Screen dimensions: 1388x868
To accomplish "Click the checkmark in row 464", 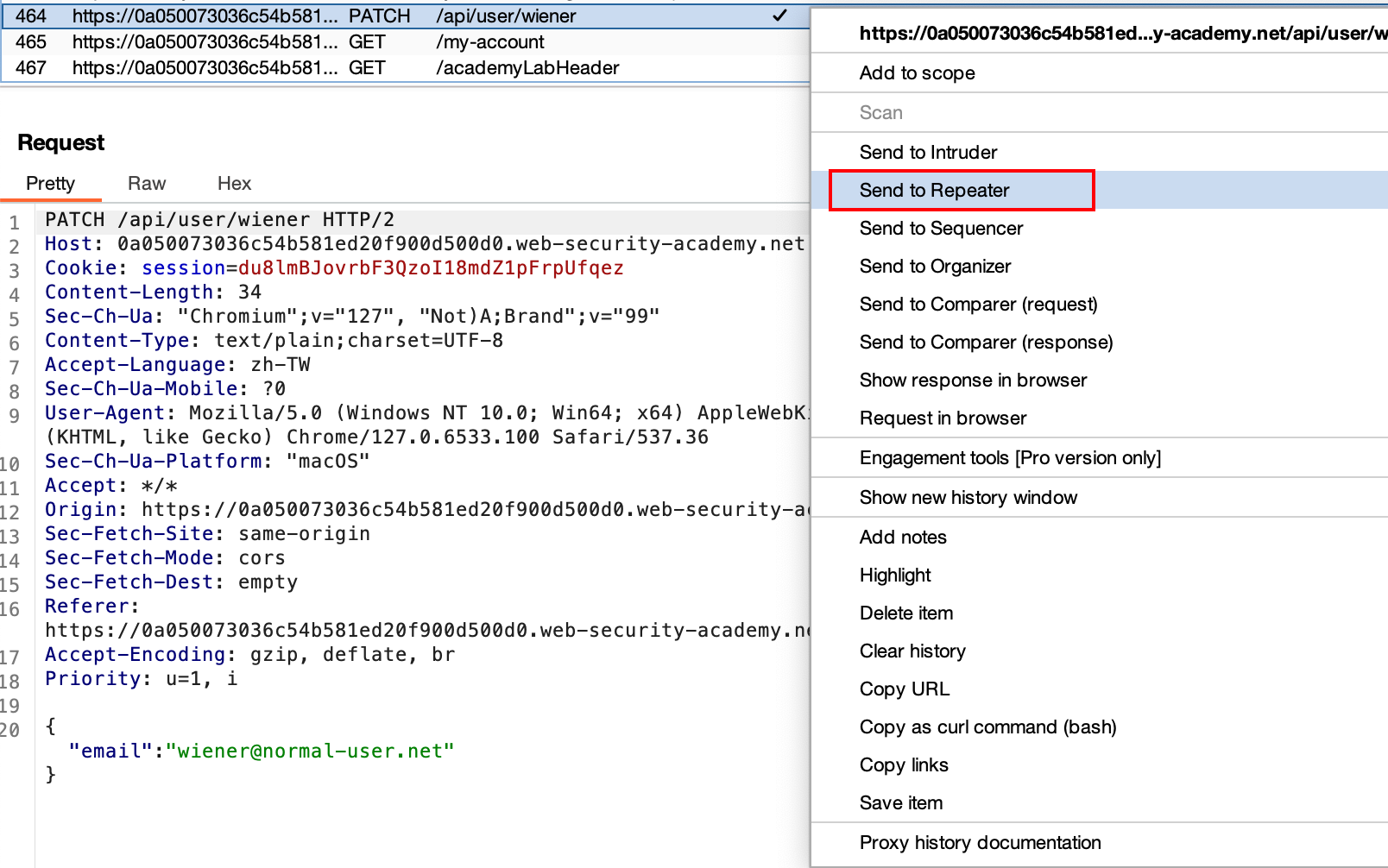I will 779,16.
